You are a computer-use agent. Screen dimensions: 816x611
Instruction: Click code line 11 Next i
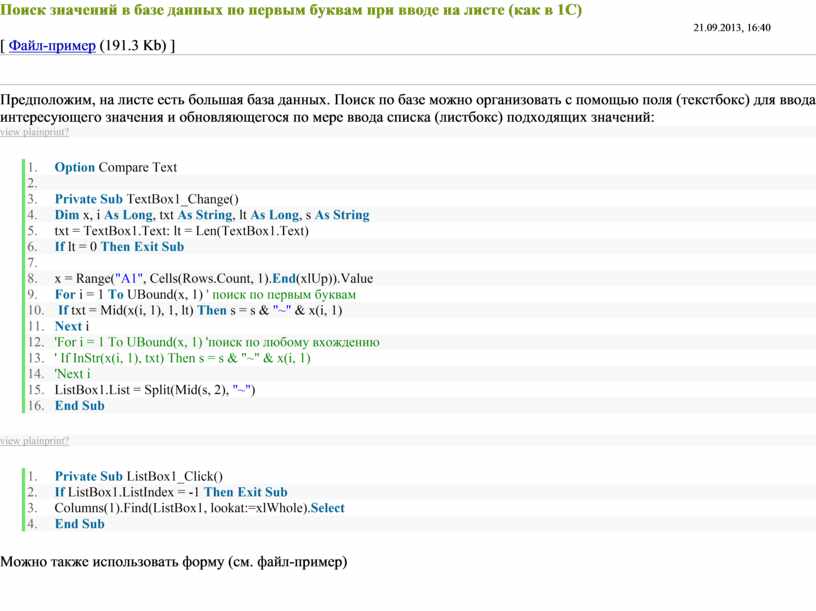[x=72, y=326]
